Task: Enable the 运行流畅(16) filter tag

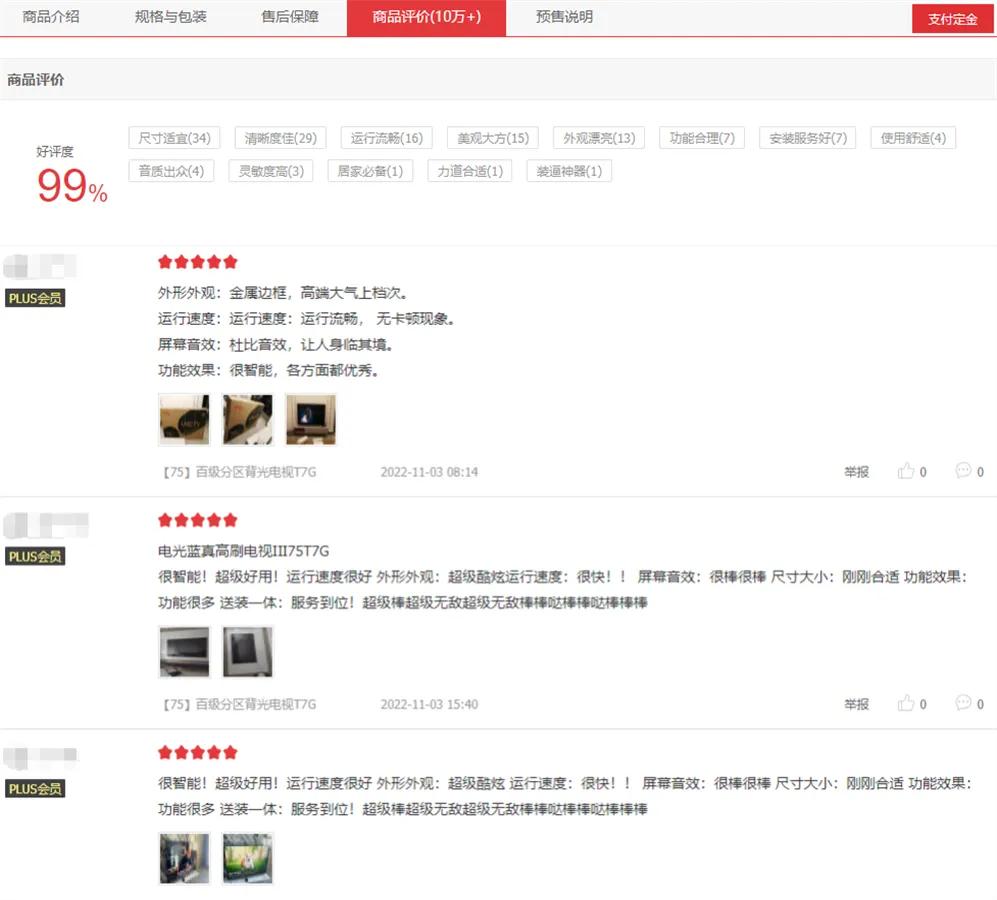Action: pos(385,138)
